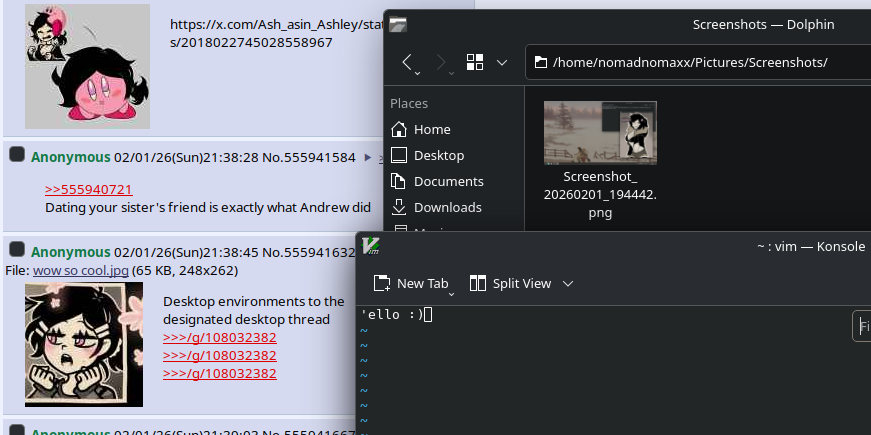The image size is (871, 435).
Task: Open post menu arrow beside No.555941584
Action: pyautogui.click(x=367, y=158)
